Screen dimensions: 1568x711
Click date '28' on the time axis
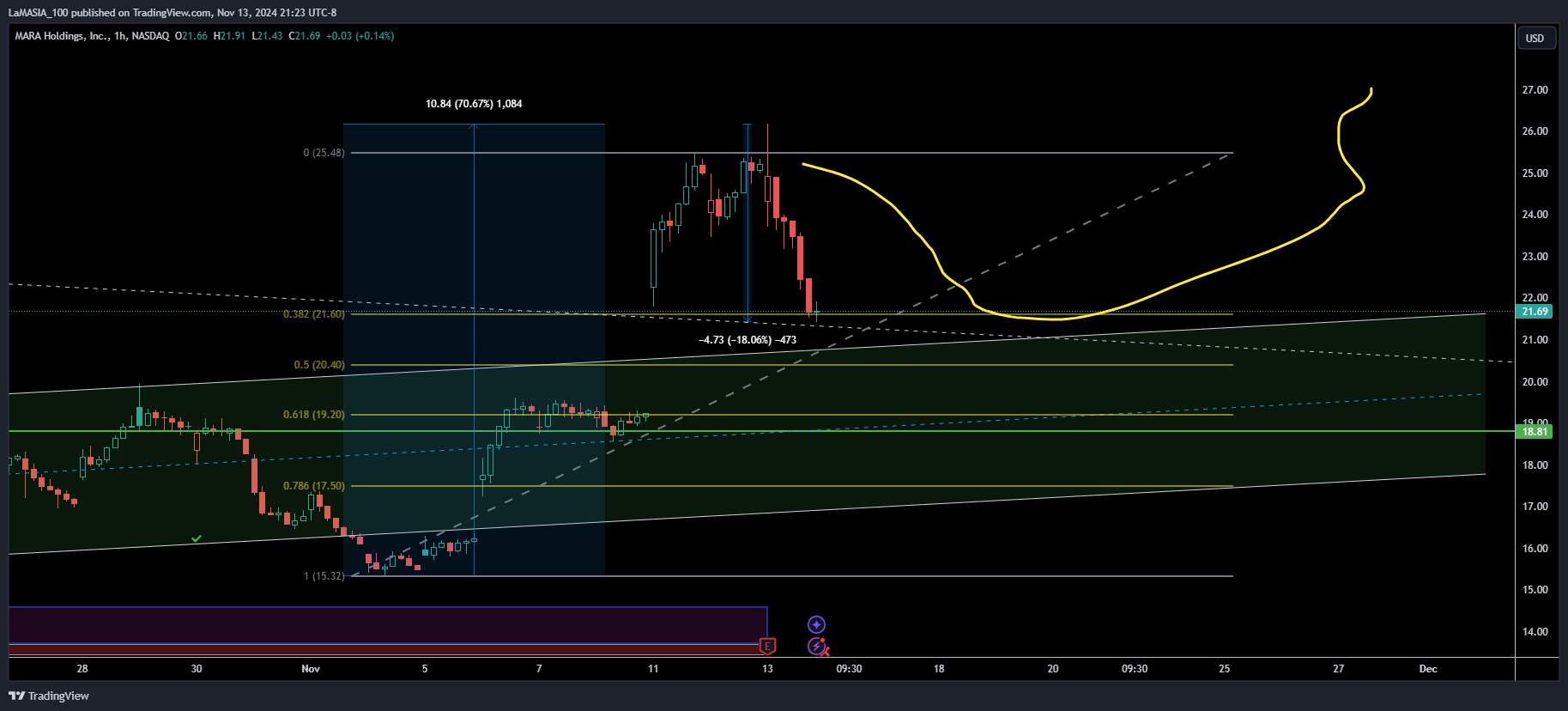[x=82, y=669]
